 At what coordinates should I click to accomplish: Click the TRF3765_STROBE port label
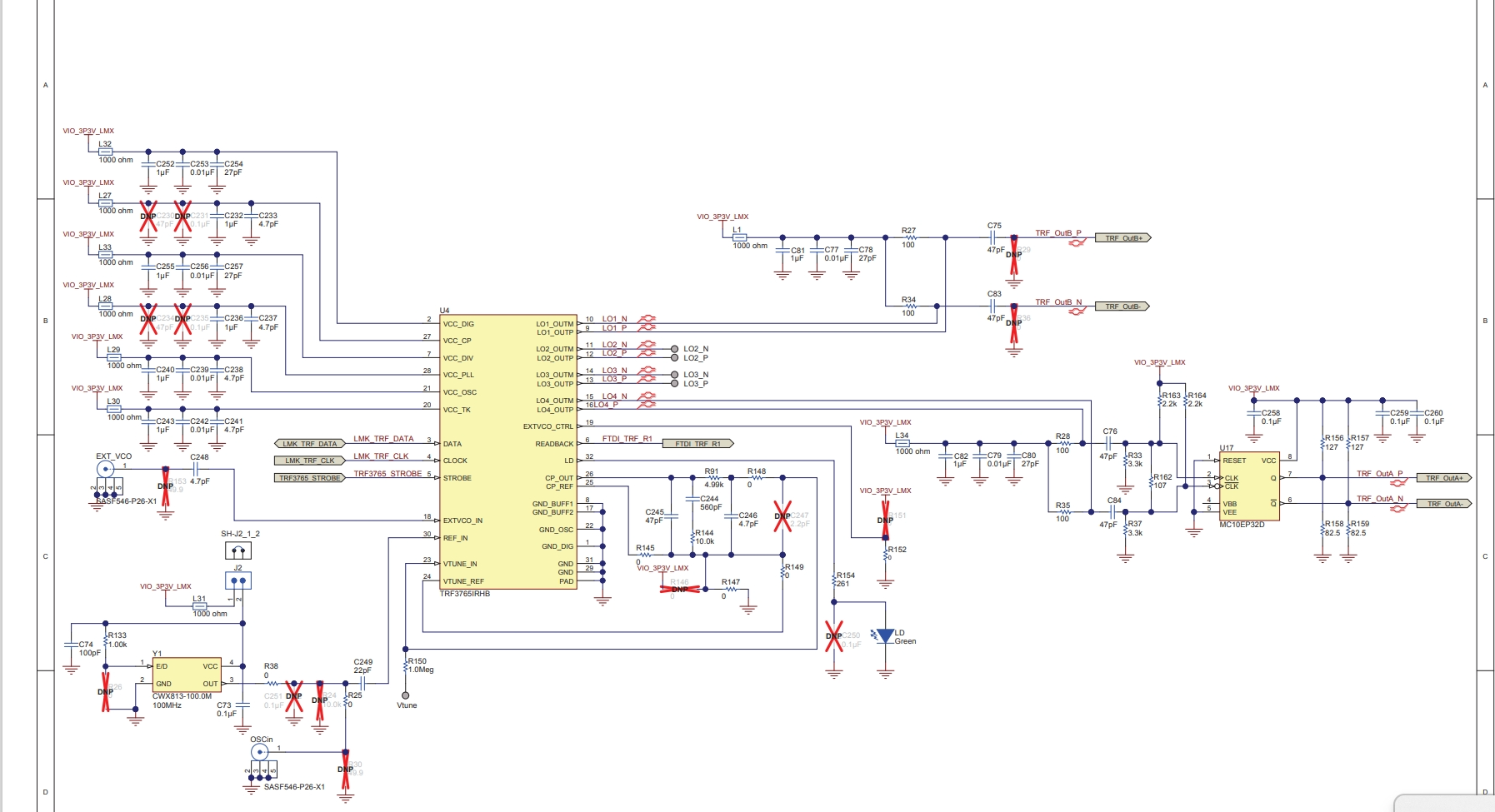pos(309,478)
